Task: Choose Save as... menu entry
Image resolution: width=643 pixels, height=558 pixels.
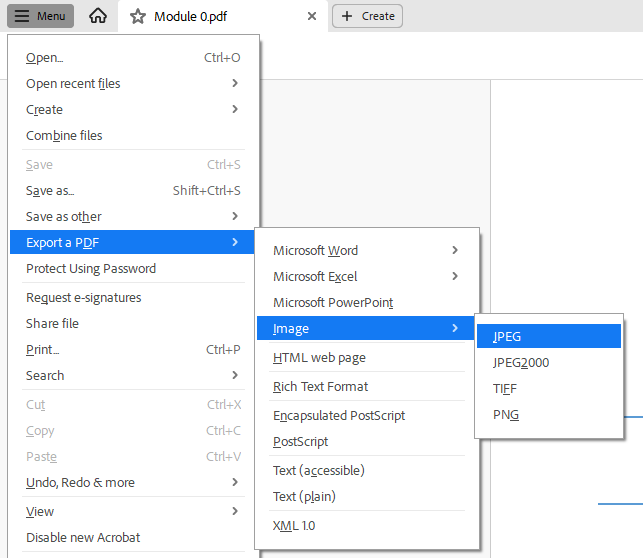Action: [133, 191]
